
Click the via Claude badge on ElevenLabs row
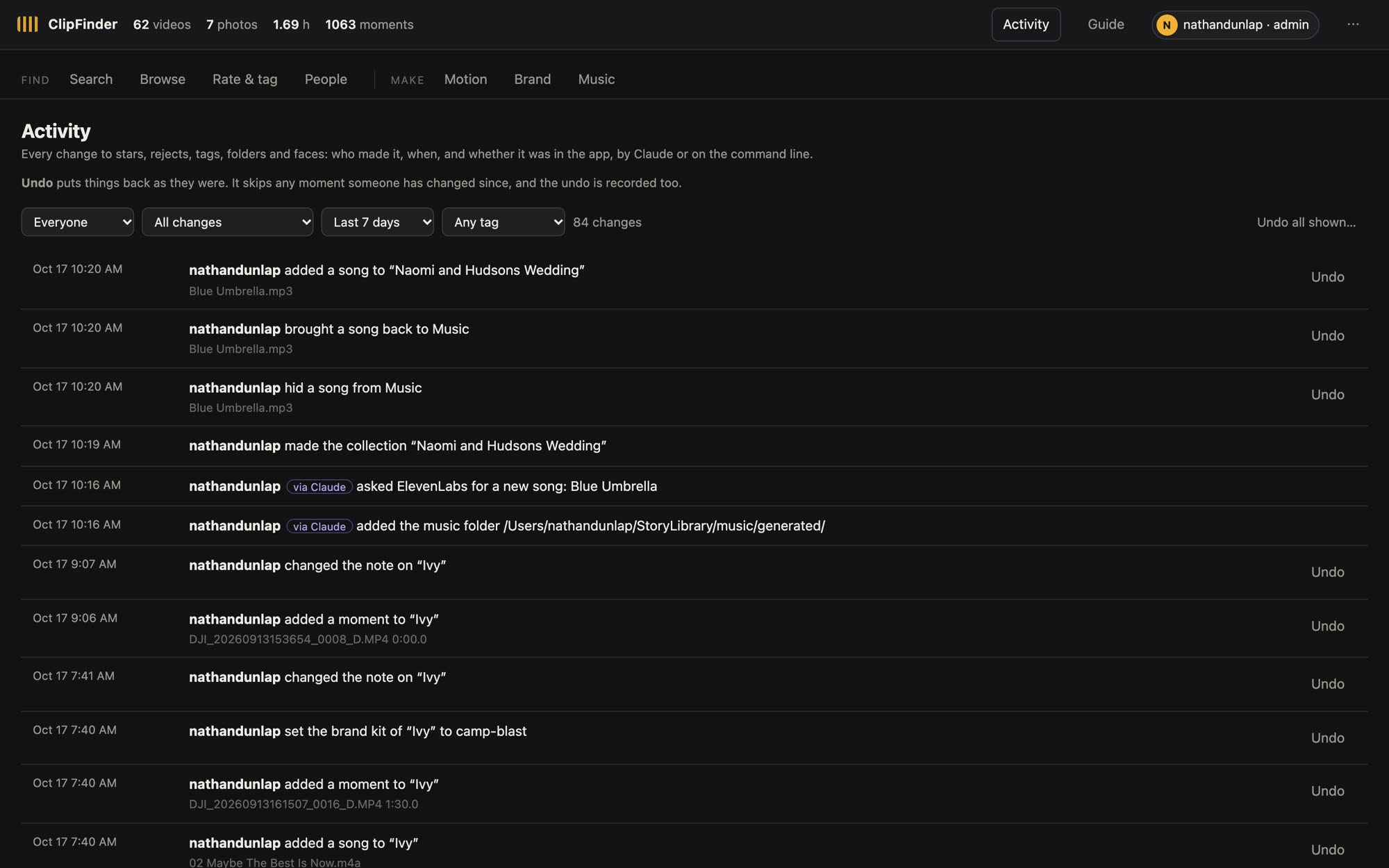(x=319, y=487)
